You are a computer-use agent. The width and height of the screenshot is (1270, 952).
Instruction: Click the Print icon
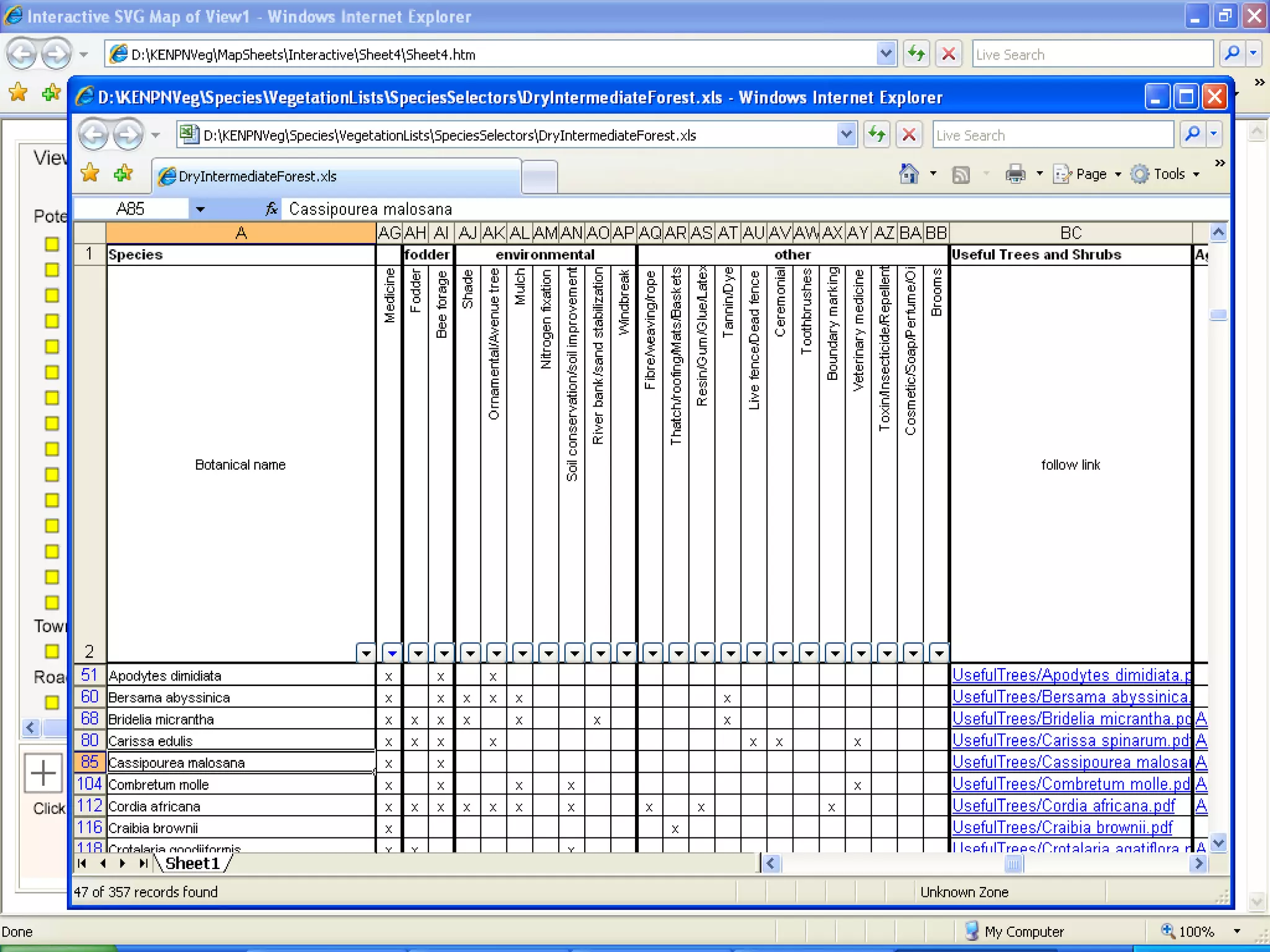point(1015,175)
